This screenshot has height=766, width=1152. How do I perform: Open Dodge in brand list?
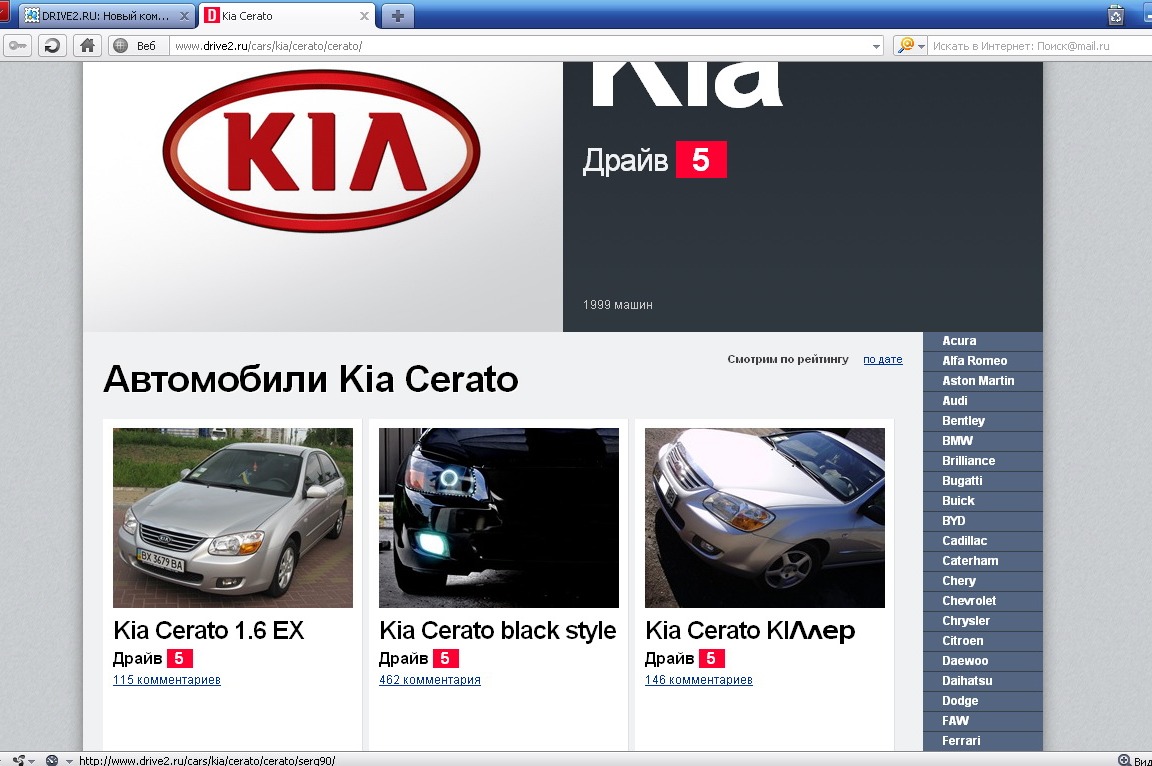pyautogui.click(x=982, y=701)
